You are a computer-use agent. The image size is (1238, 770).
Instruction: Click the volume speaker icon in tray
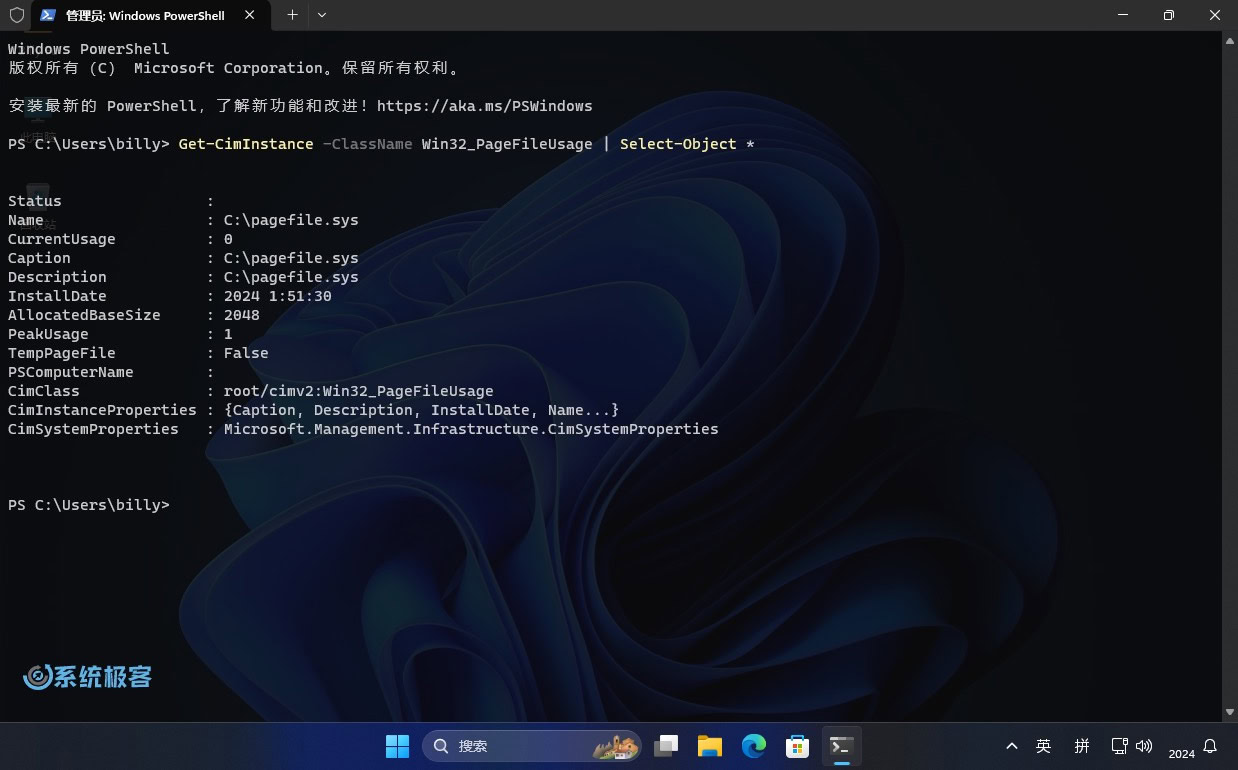pos(1144,746)
